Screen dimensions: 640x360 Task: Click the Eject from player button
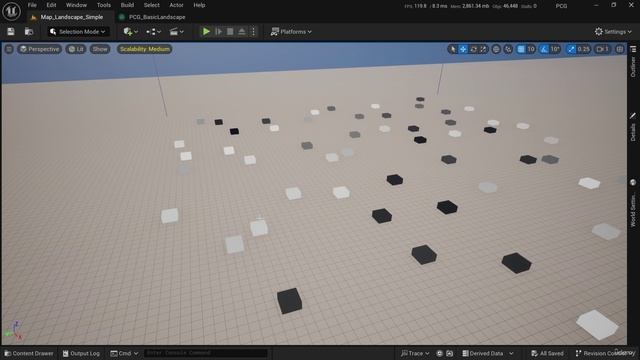pos(242,31)
